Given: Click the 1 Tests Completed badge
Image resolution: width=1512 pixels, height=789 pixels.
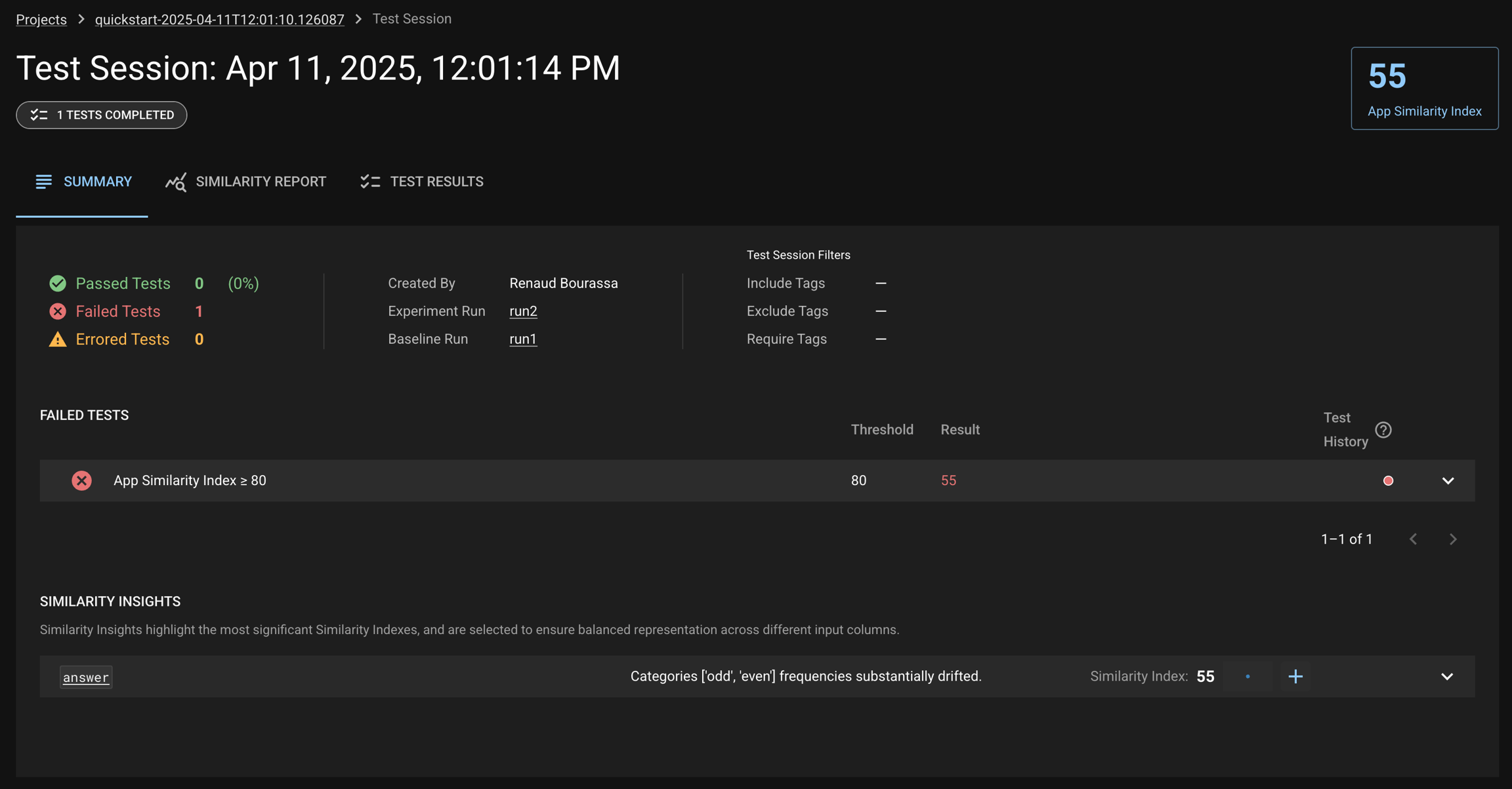Looking at the screenshot, I should 102,115.
